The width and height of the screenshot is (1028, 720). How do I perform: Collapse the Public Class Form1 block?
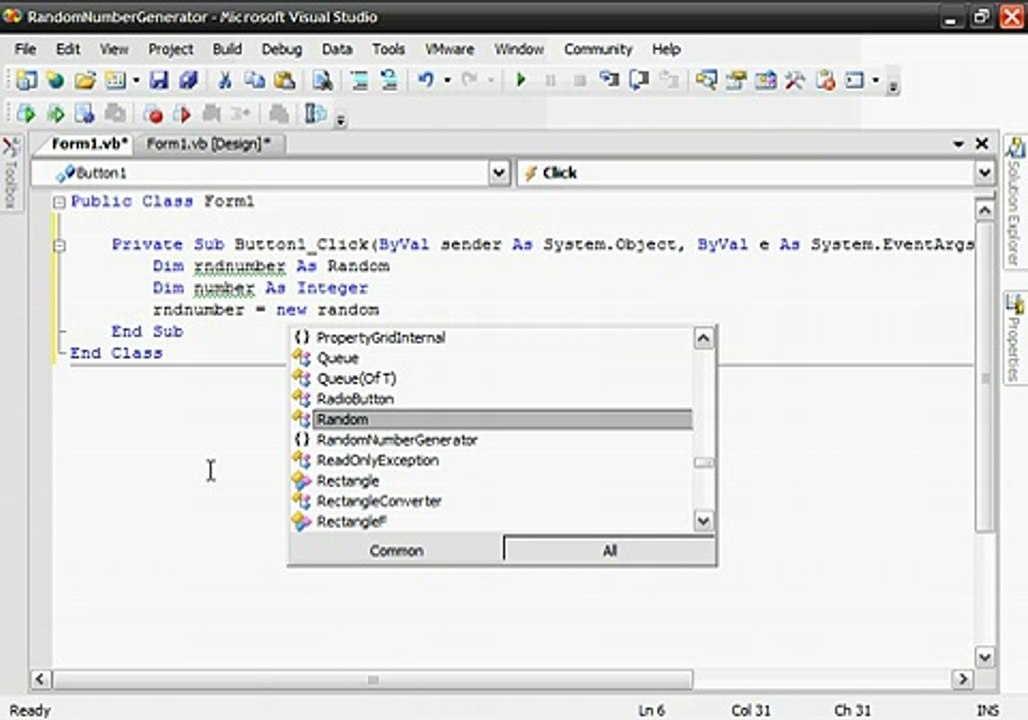[59, 202]
